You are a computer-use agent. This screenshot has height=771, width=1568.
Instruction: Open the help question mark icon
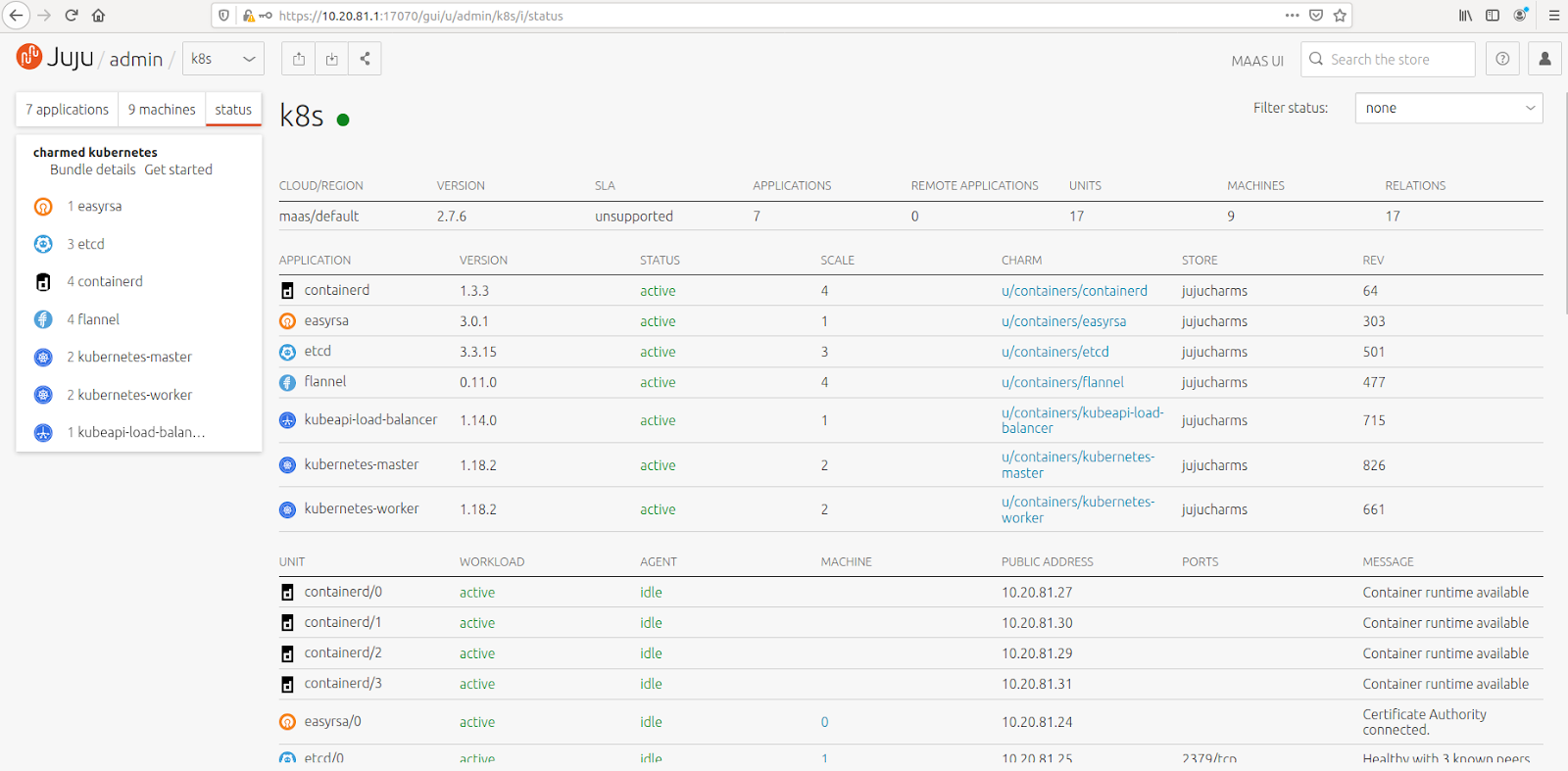click(x=1502, y=59)
